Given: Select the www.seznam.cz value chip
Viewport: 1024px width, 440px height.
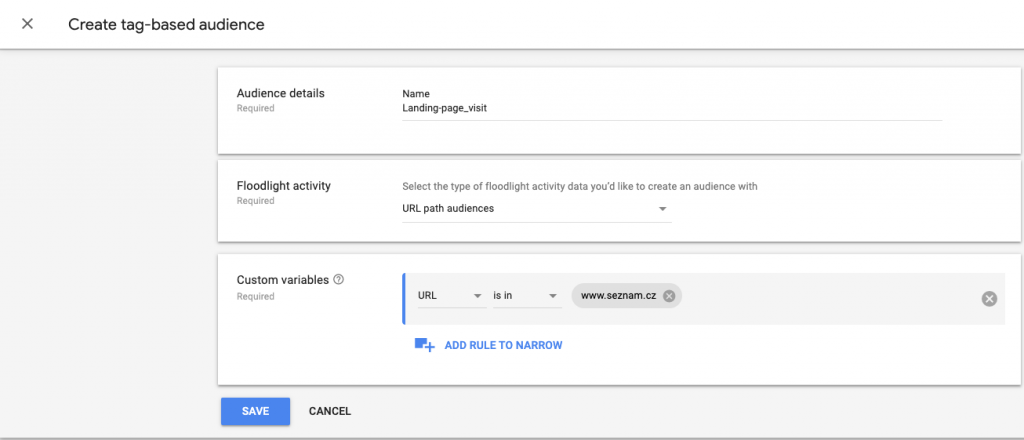Looking at the screenshot, I should 618,296.
